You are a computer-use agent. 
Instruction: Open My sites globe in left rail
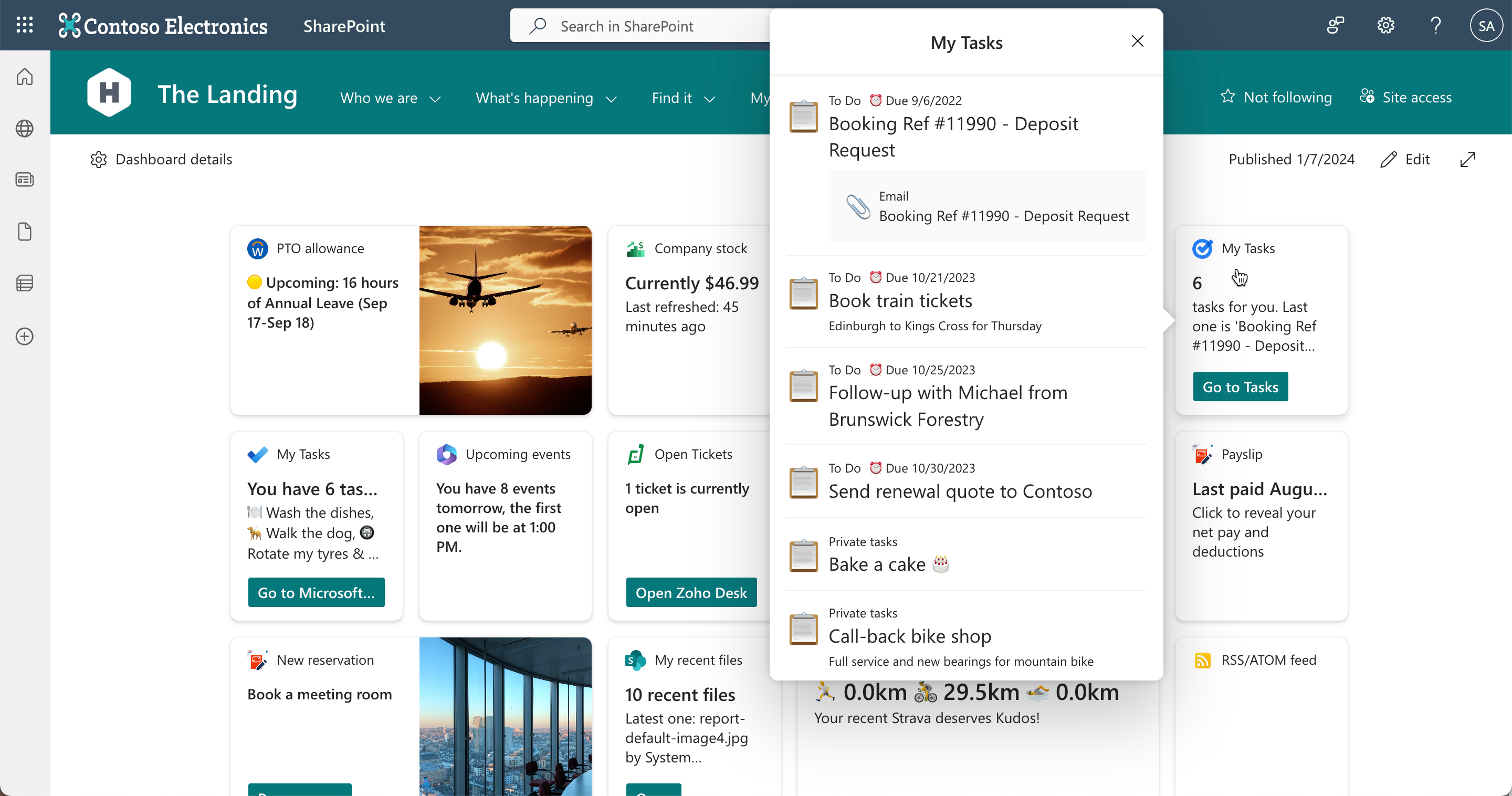point(25,128)
